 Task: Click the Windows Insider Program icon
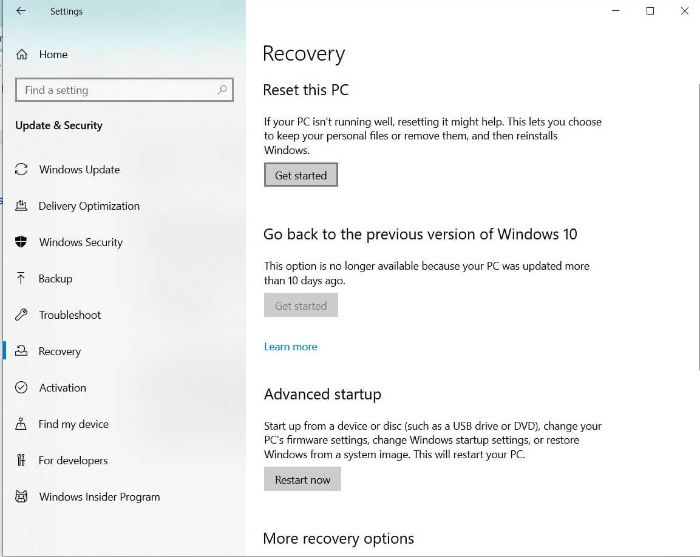tap(22, 497)
